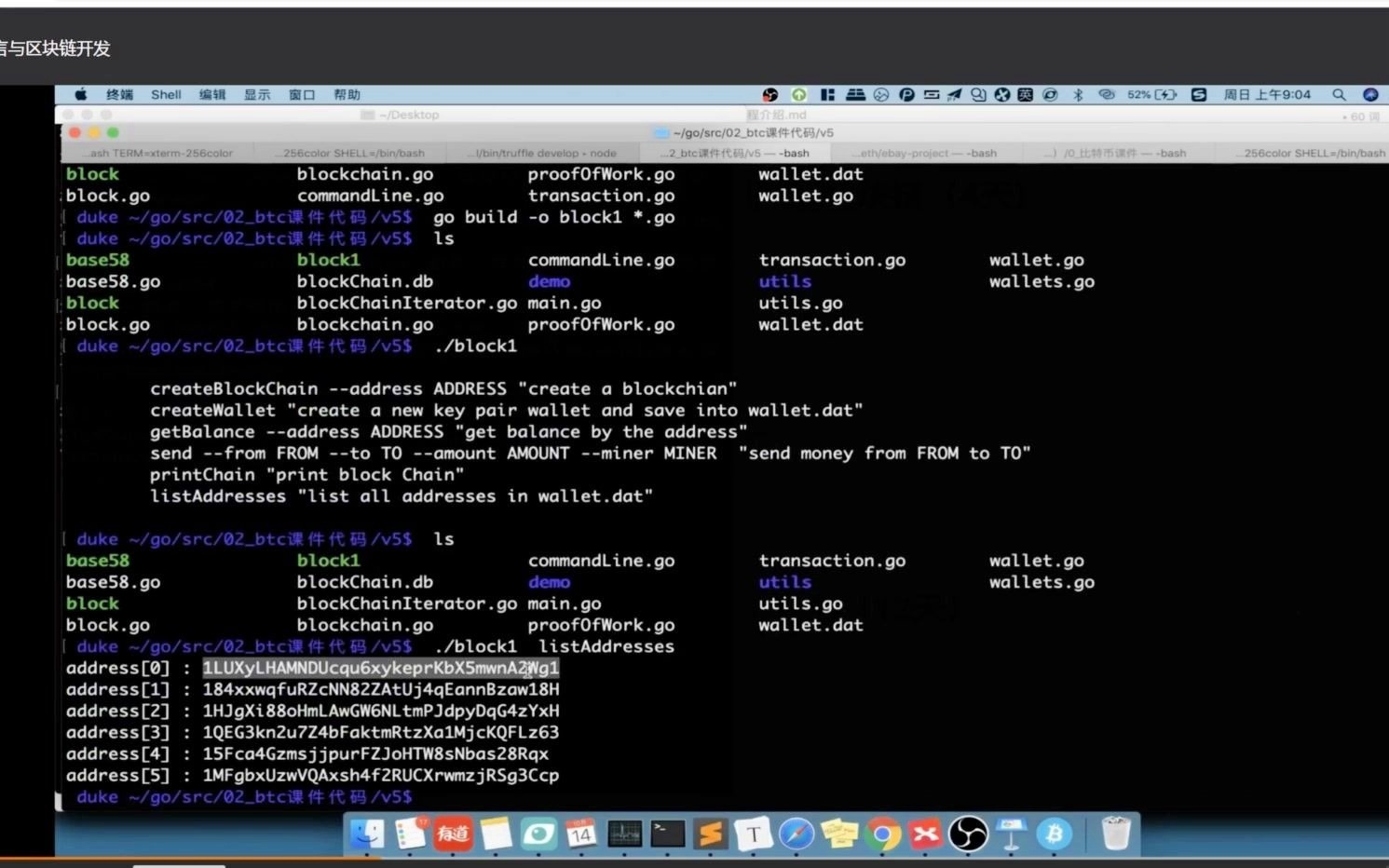Switch to the truffle develop node tab

pos(545,153)
